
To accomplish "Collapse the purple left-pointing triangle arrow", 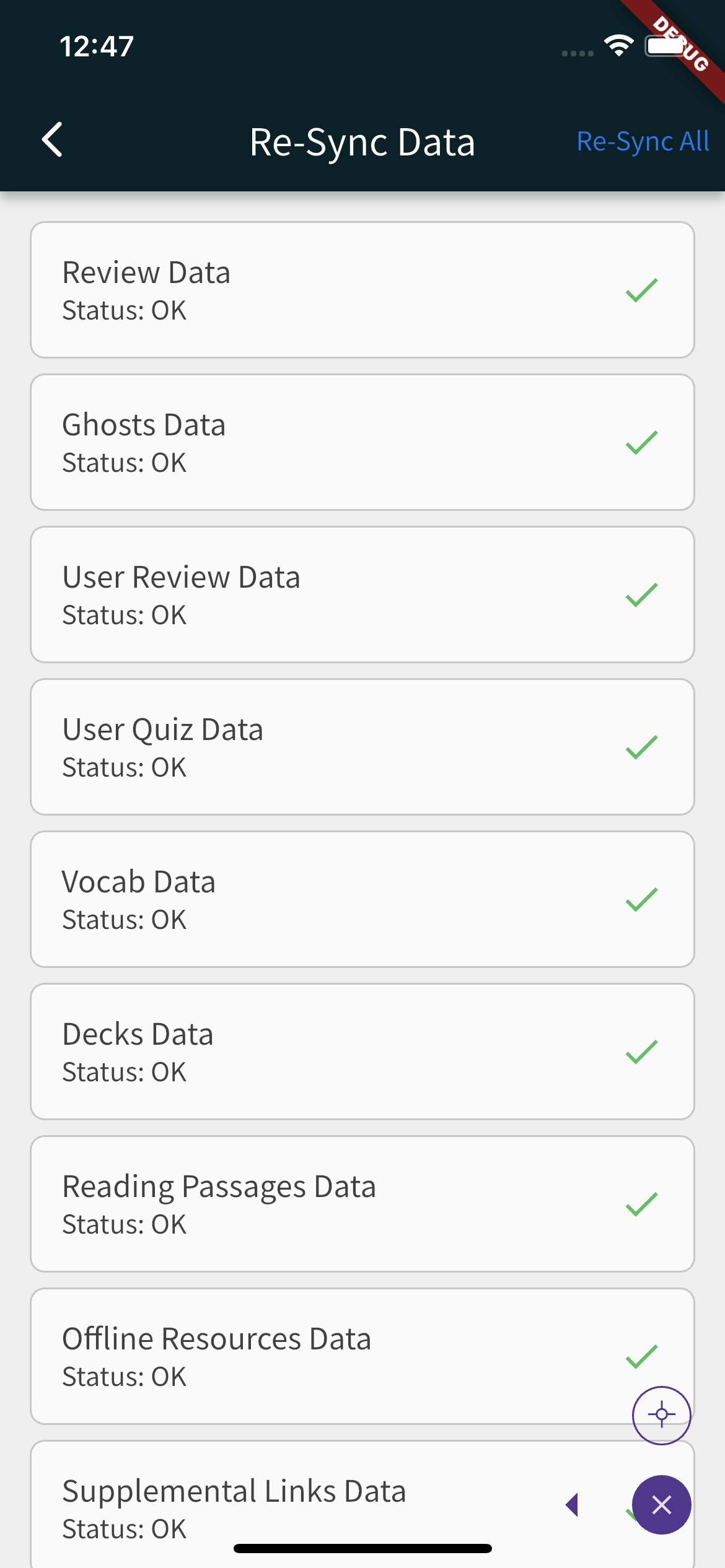I will pyautogui.click(x=572, y=1505).
